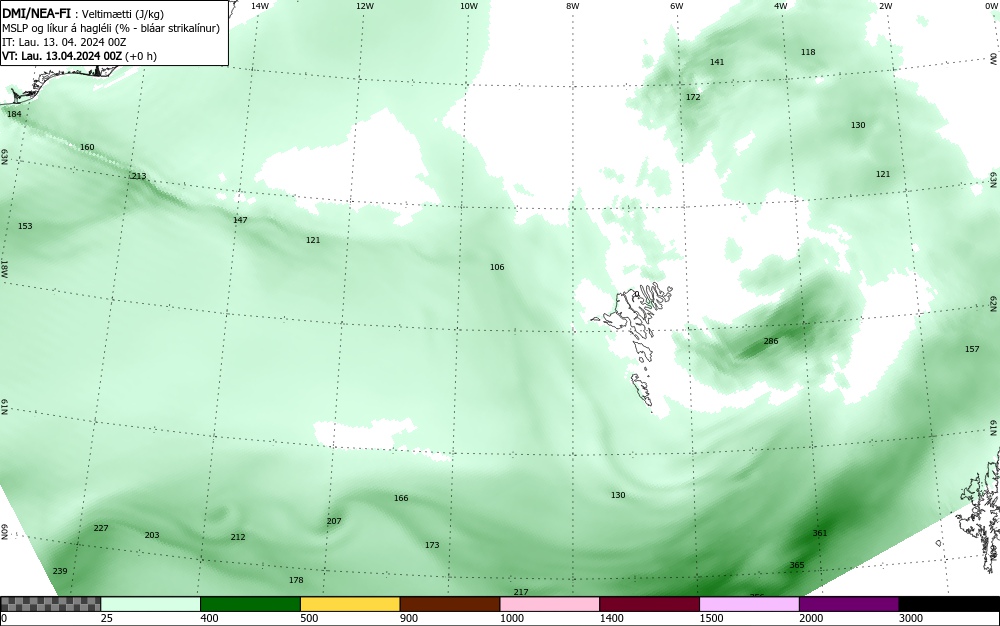Click the map value 184 near Iceland coast

pos(14,114)
